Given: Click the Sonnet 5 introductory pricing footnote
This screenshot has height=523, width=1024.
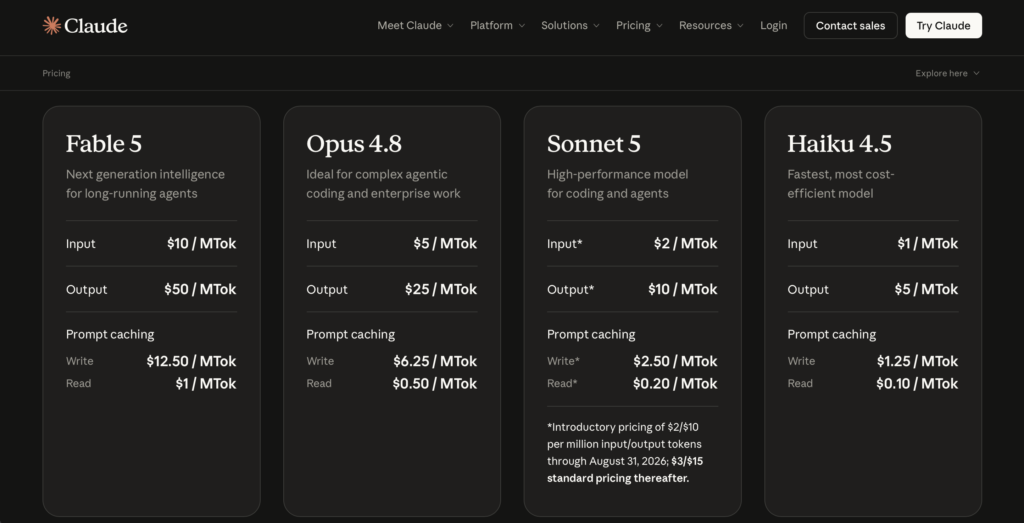Looking at the screenshot, I should [x=625, y=452].
